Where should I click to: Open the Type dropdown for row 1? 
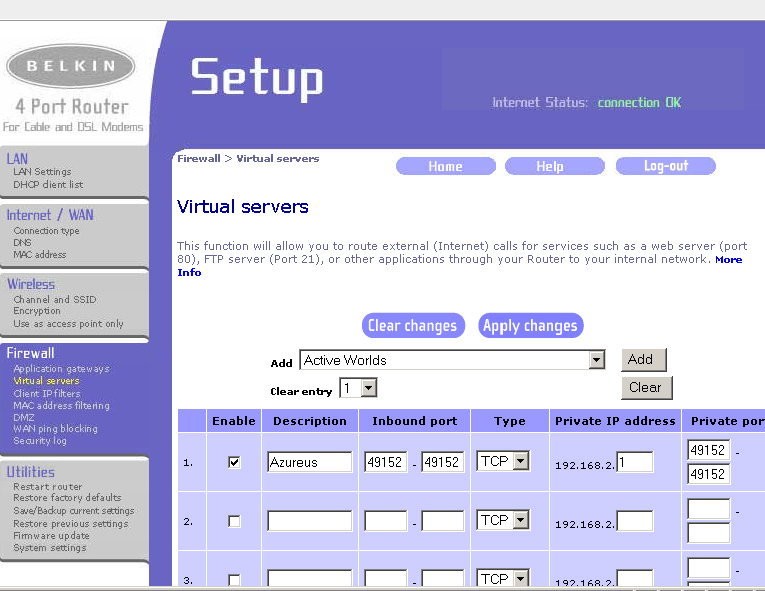(x=520, y=461)
